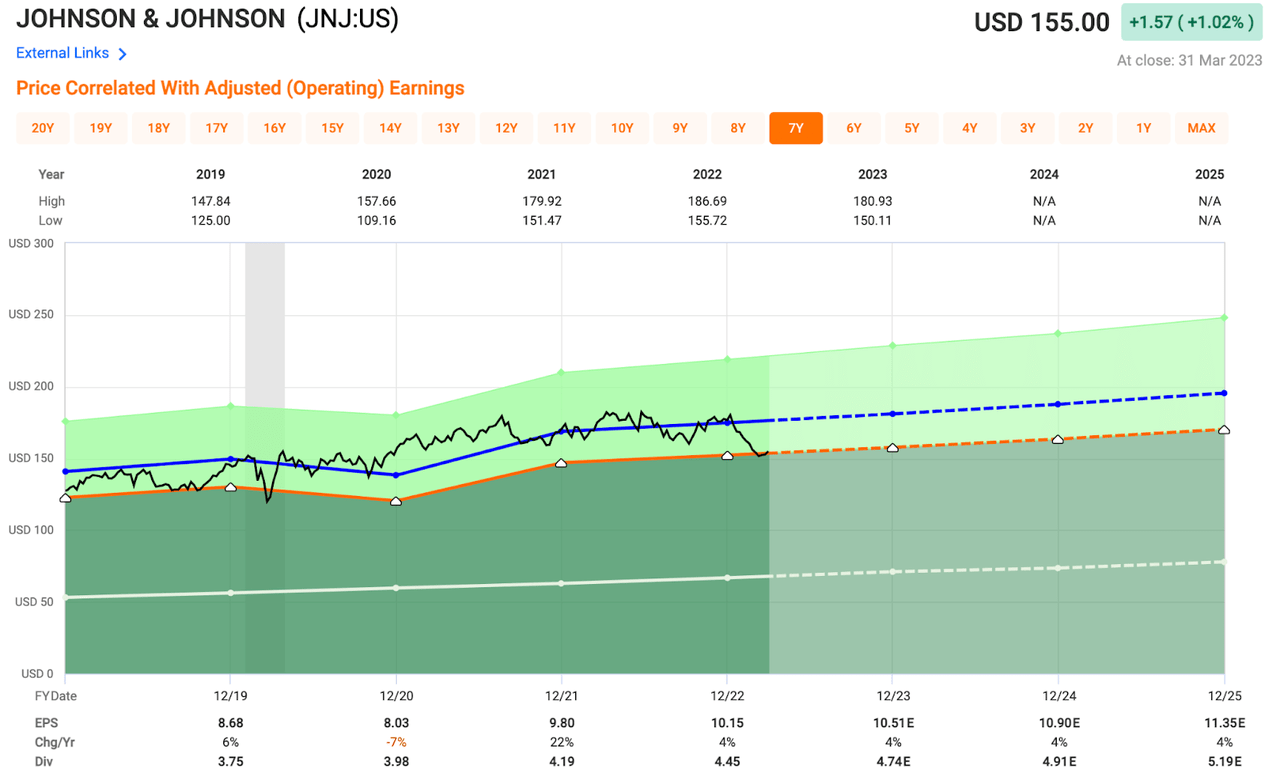Click the 12/21 triangle marker on orange line
This screenshot has height=776, width=1280.
(561, 463)
